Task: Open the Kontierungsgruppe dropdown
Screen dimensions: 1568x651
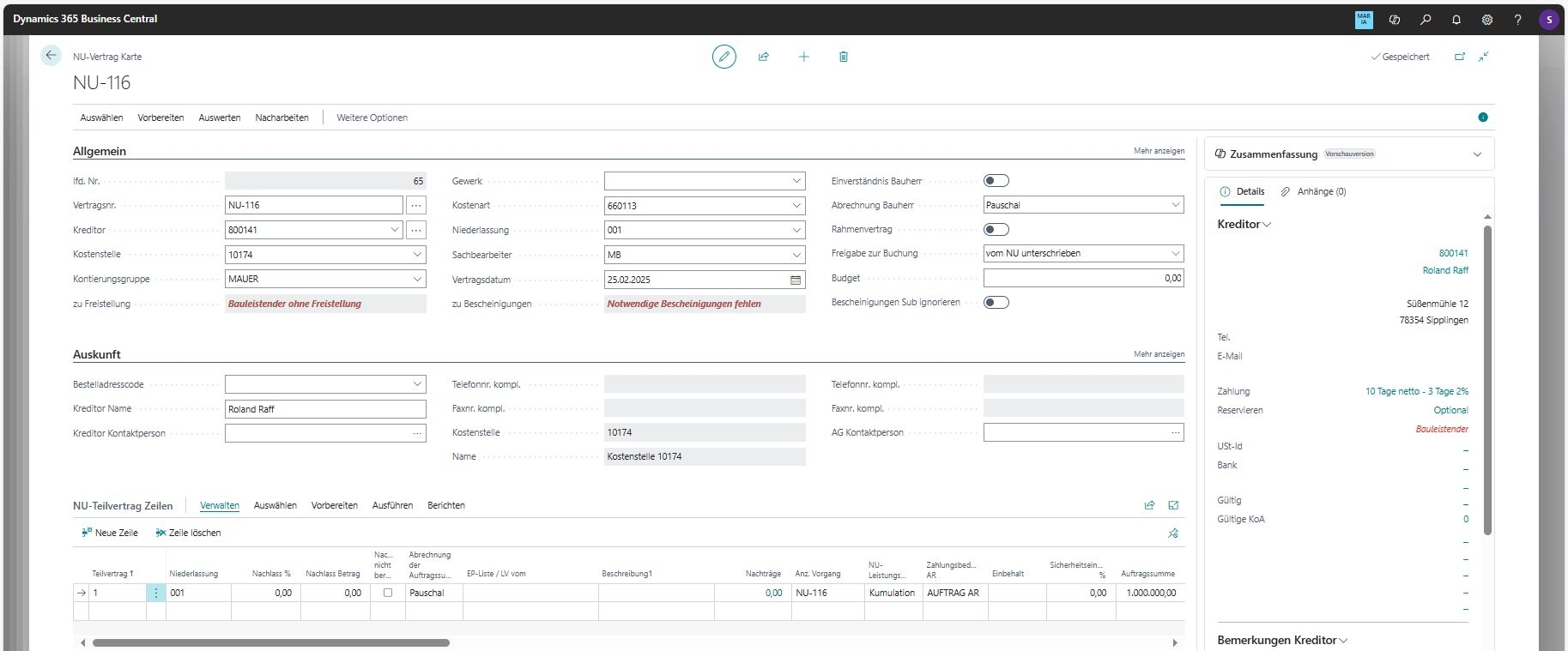Action: [x=417, y=279]
